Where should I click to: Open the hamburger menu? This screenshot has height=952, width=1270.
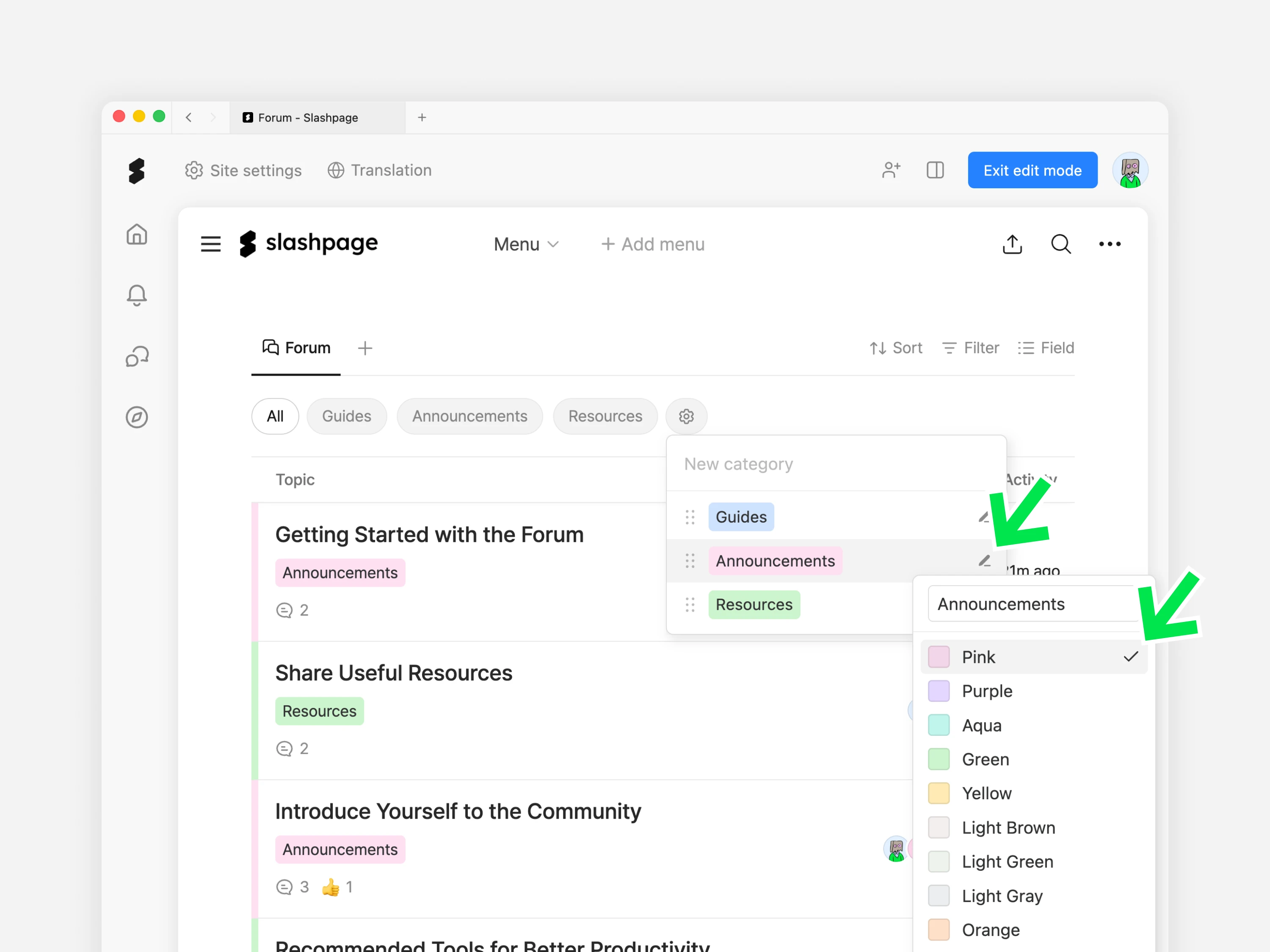[x=211, y=245]
